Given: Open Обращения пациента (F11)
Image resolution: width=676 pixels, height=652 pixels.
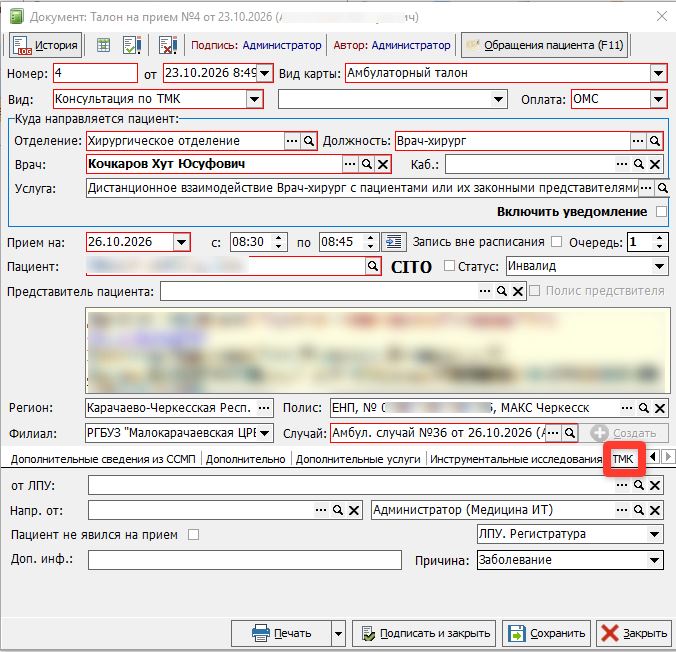Looking at the screenshot, I should click(x=545, y=45).
